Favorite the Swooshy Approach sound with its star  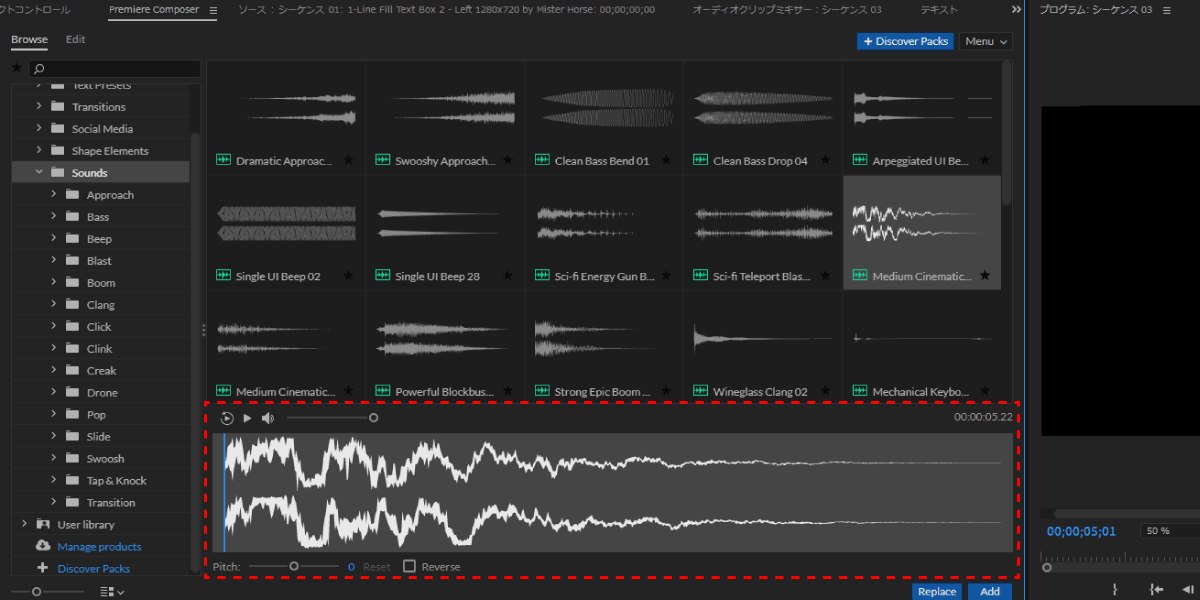click(x=507, y=160)
